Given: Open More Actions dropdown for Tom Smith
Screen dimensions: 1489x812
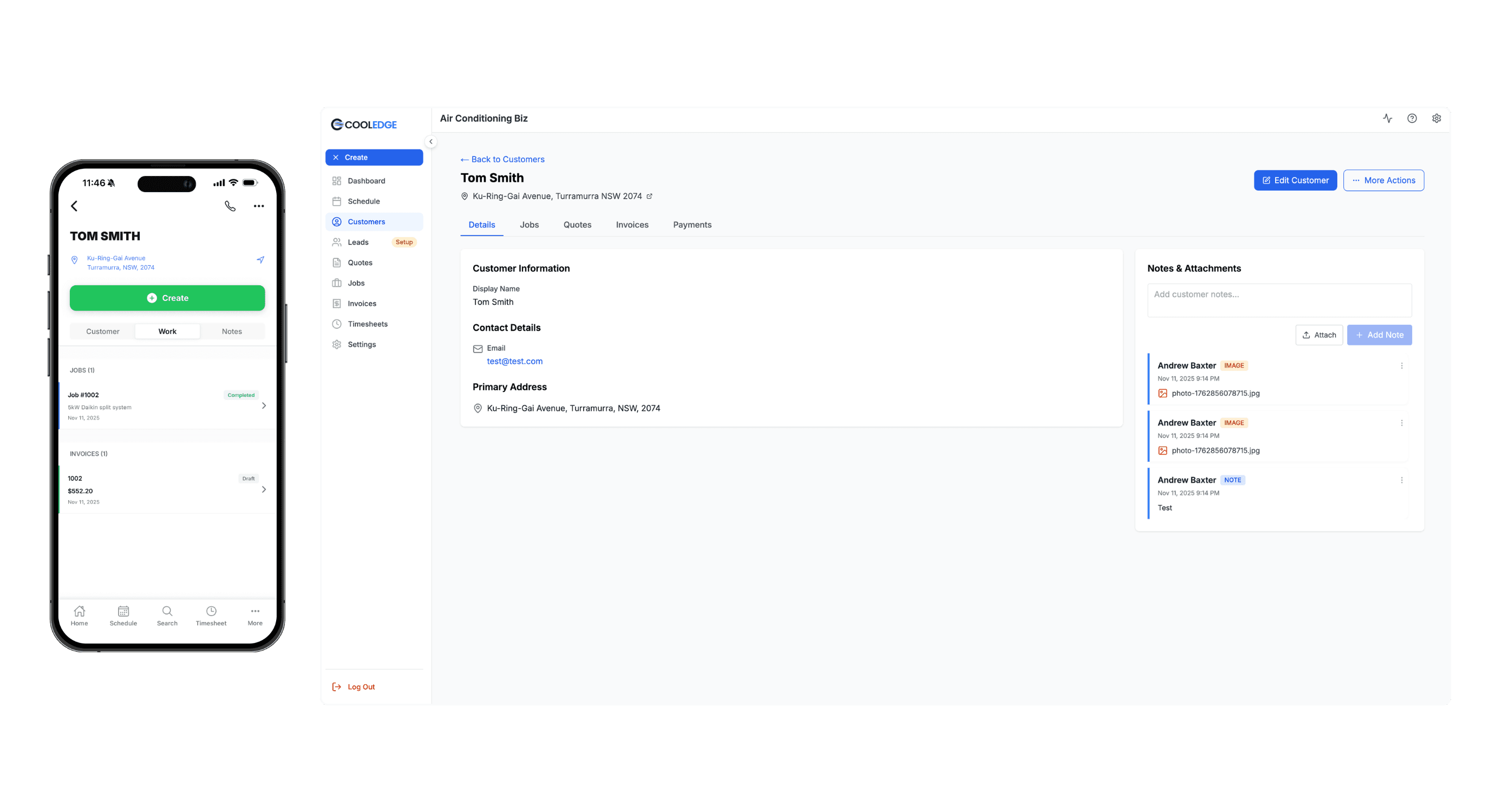Looking at the screenshot, I should [x=1383, y=180].
